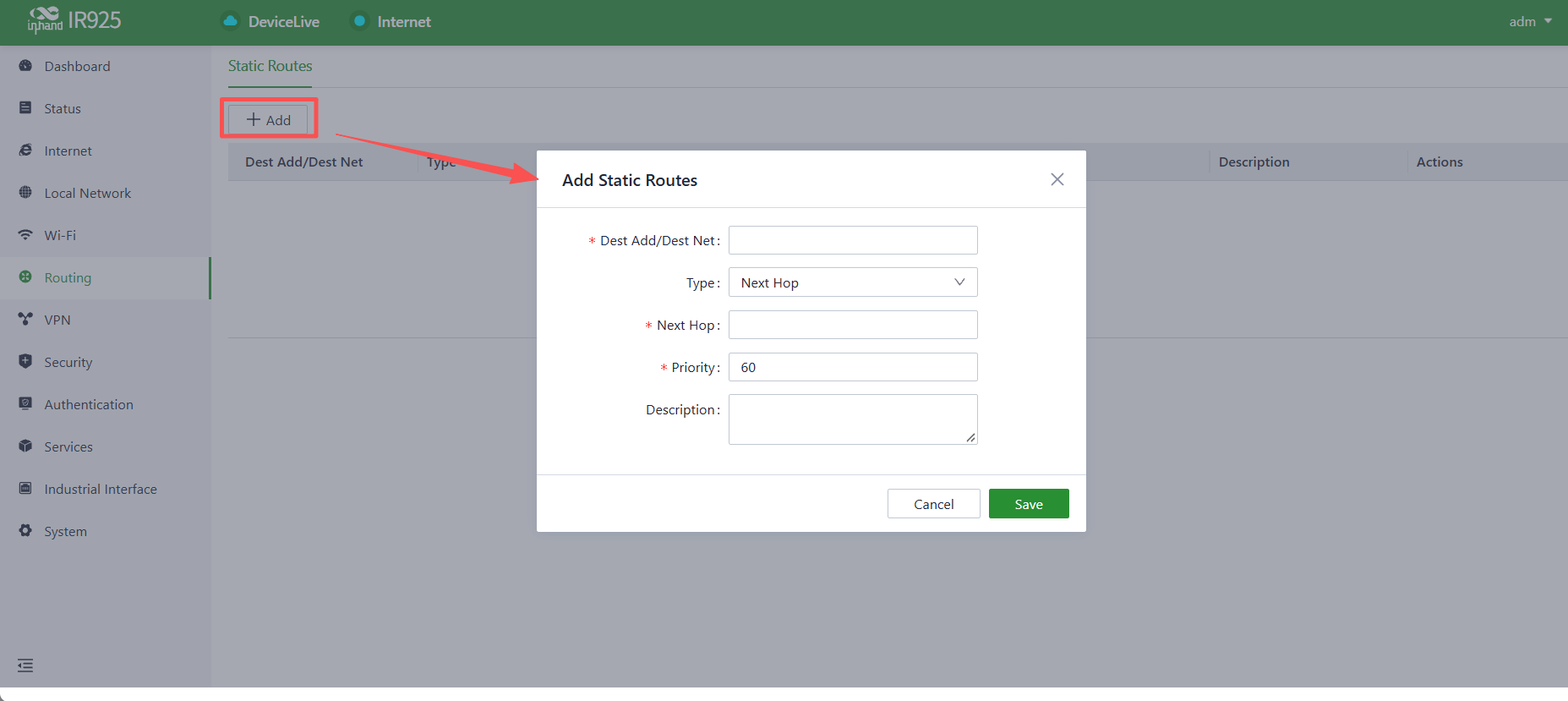Click the Priority field showing 60
Viewport: 1568px width, 701px height.
[x=853, y=367]
